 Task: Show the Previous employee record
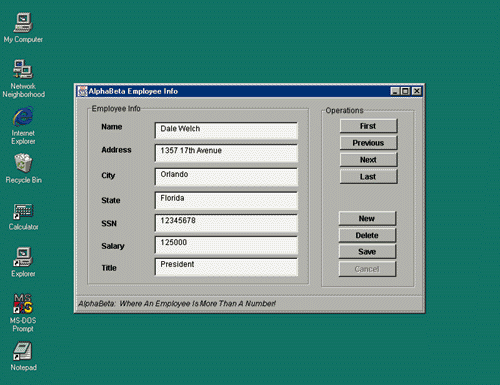[x=368, y=143]
